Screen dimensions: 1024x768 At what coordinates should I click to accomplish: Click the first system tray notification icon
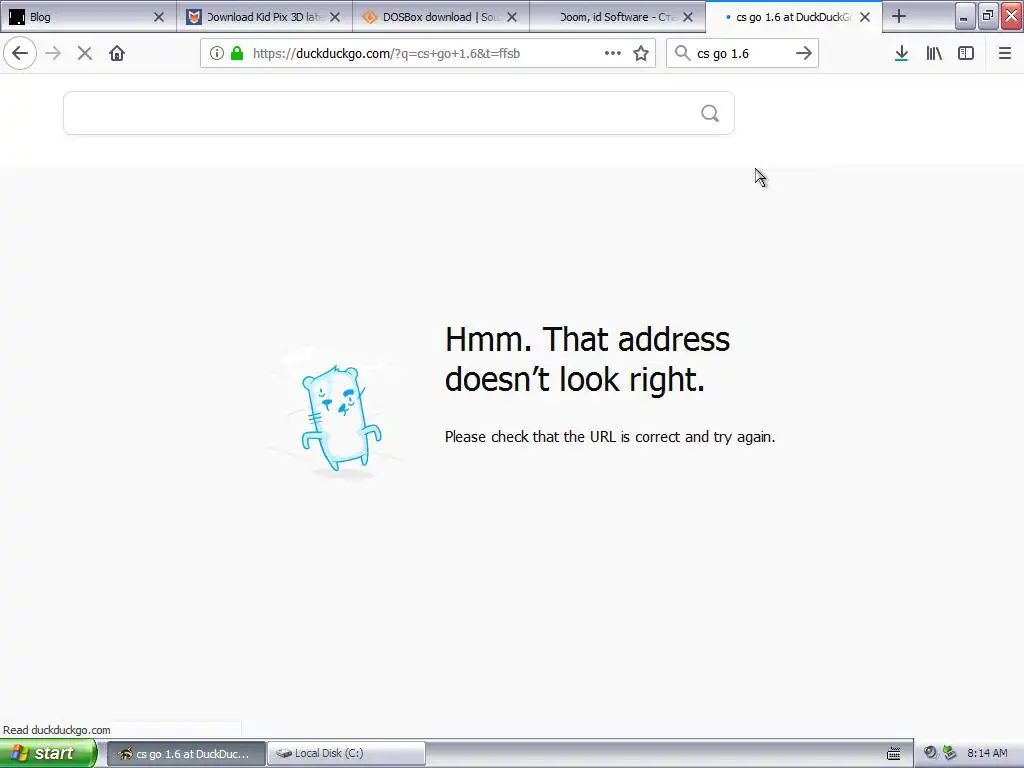pos(930,753)
